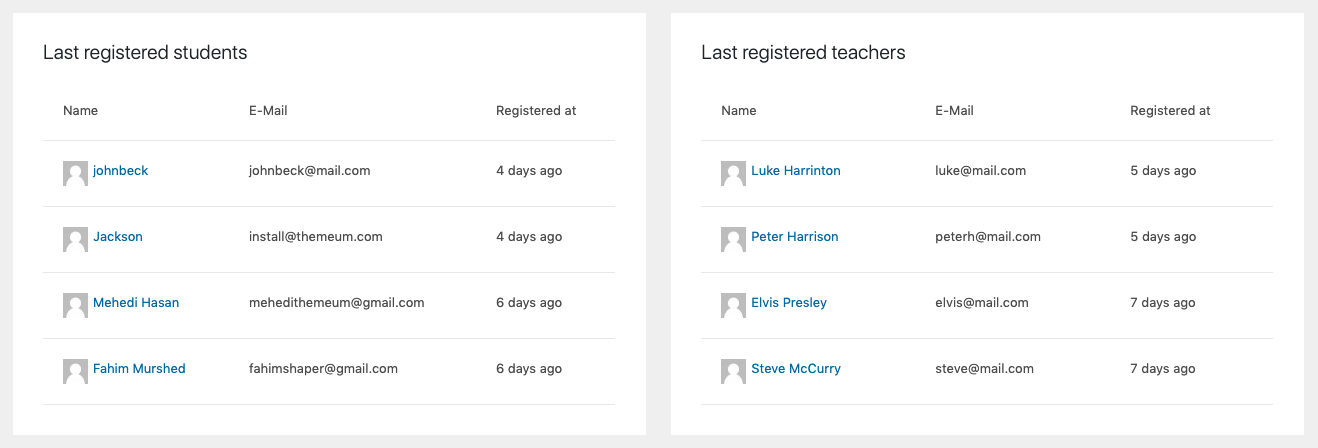1318x448 pixels.
Task: View Mehedi Hasan's profile
Action: pos(136,303)
